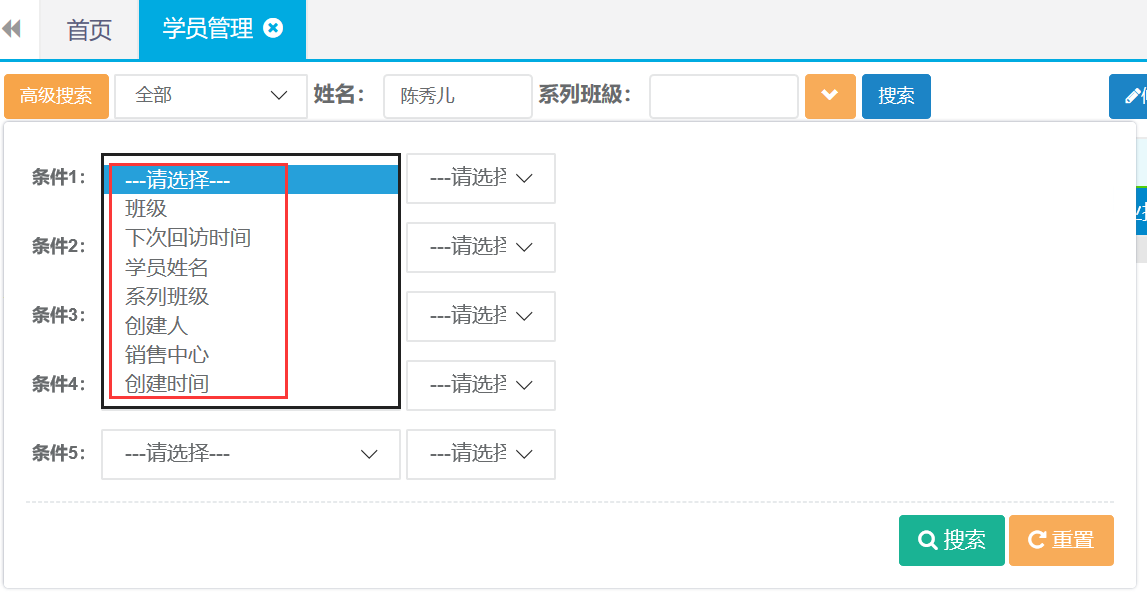The height and width of the screenshot is (597, 1147).
Task: Select 下次回访时间 option
Action: tap(188, 238)
